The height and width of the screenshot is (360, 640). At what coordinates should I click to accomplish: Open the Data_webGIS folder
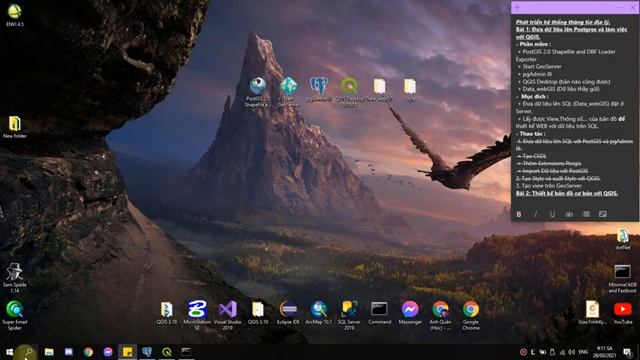pos(380,90)
